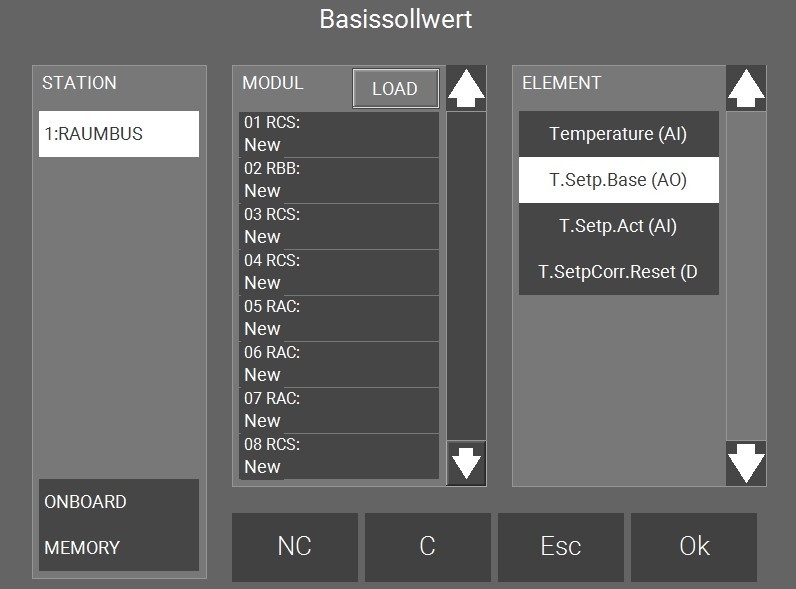Cancel with the Esc button
This screenshot has height=589, width=796.
click(x=561, y=547)
